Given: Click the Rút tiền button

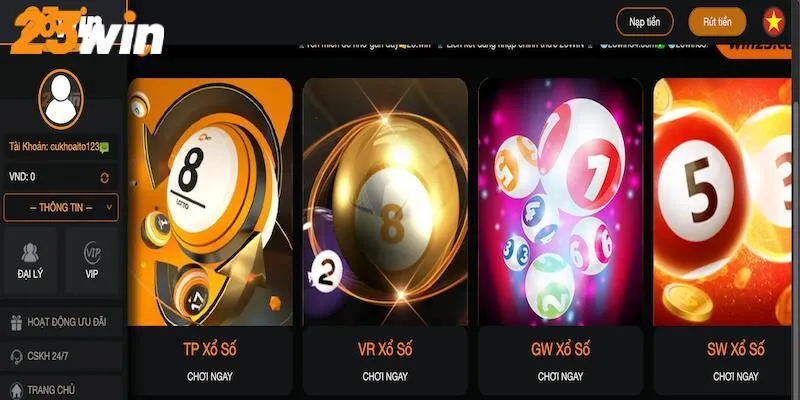Looking at the screenshot, I should (717, 22).
